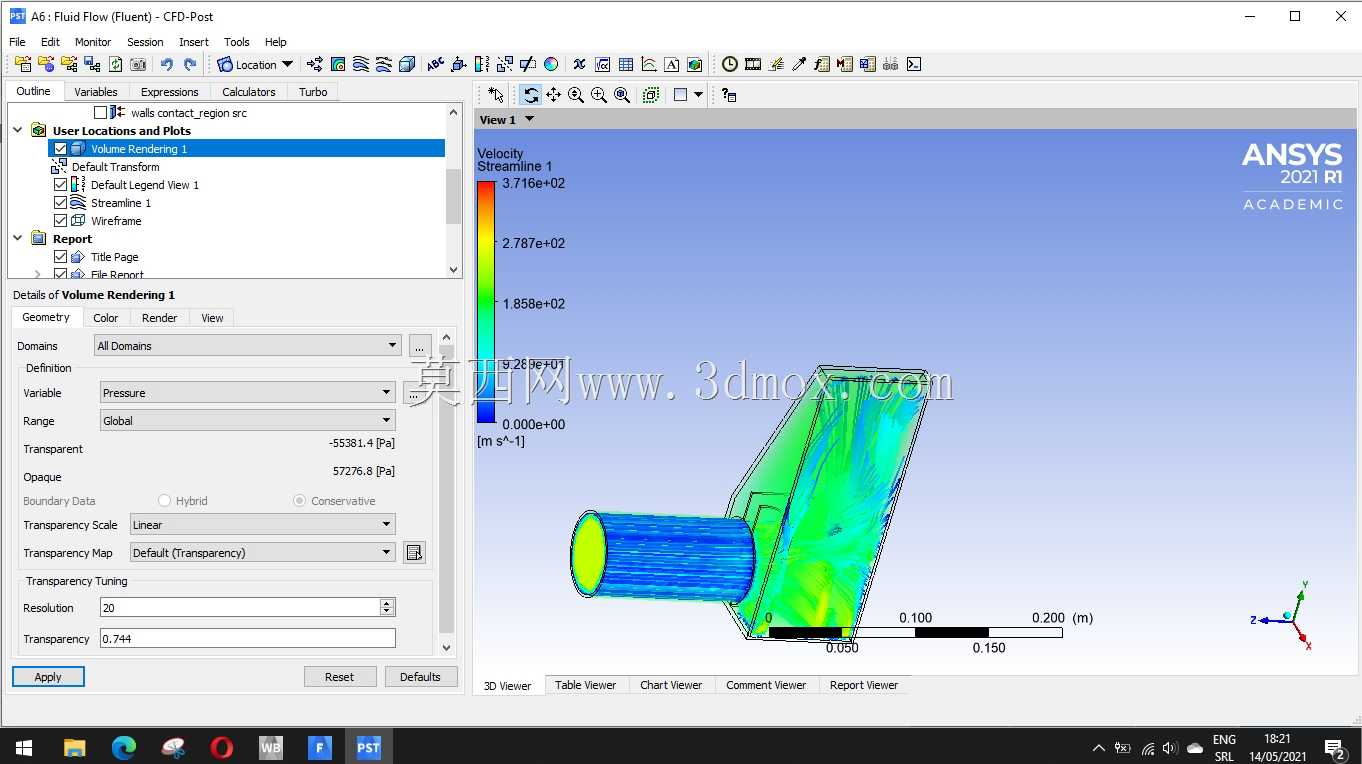Insert a Volume Rendering object
This screenshot has width=1362, height=764.
pyautogui.click(x=407, y=64)
